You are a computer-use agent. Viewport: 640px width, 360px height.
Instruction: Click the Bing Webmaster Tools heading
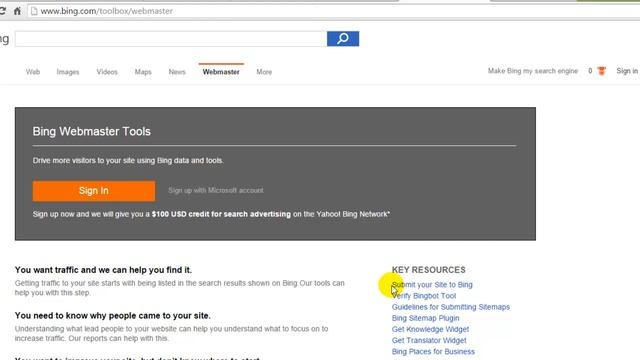(x=91, y=131)
